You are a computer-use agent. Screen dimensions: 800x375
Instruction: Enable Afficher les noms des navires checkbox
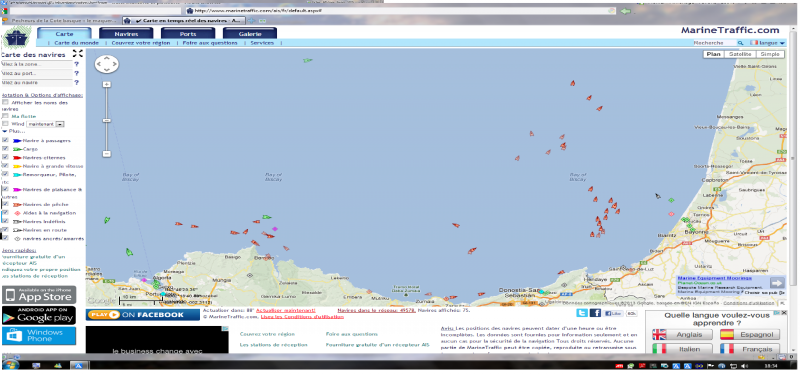[x=6, y=103]
